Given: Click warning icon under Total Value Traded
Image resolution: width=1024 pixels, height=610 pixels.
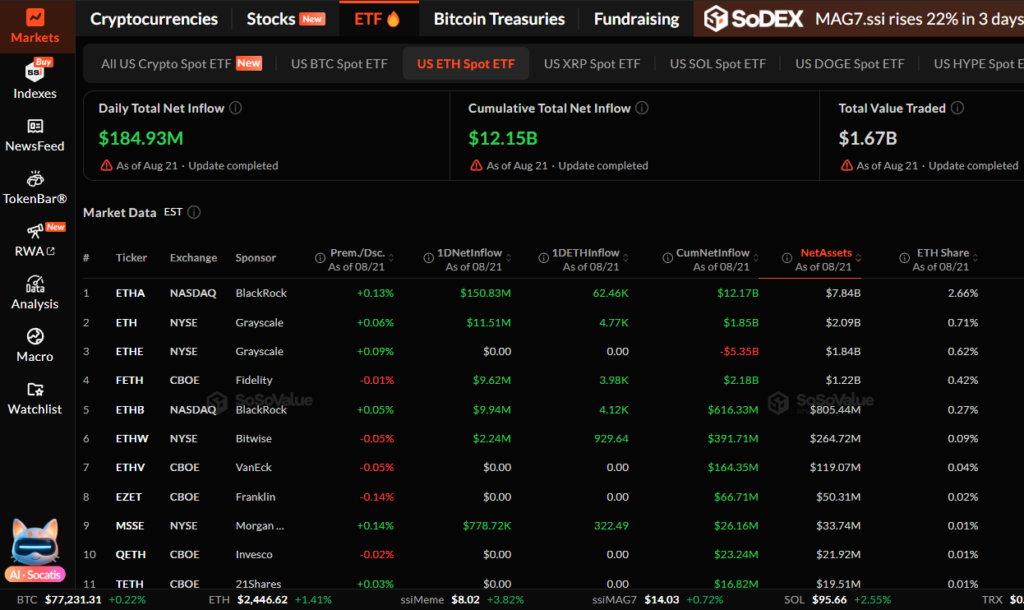Looking at the screenshot, I should (x=846, y=165).
